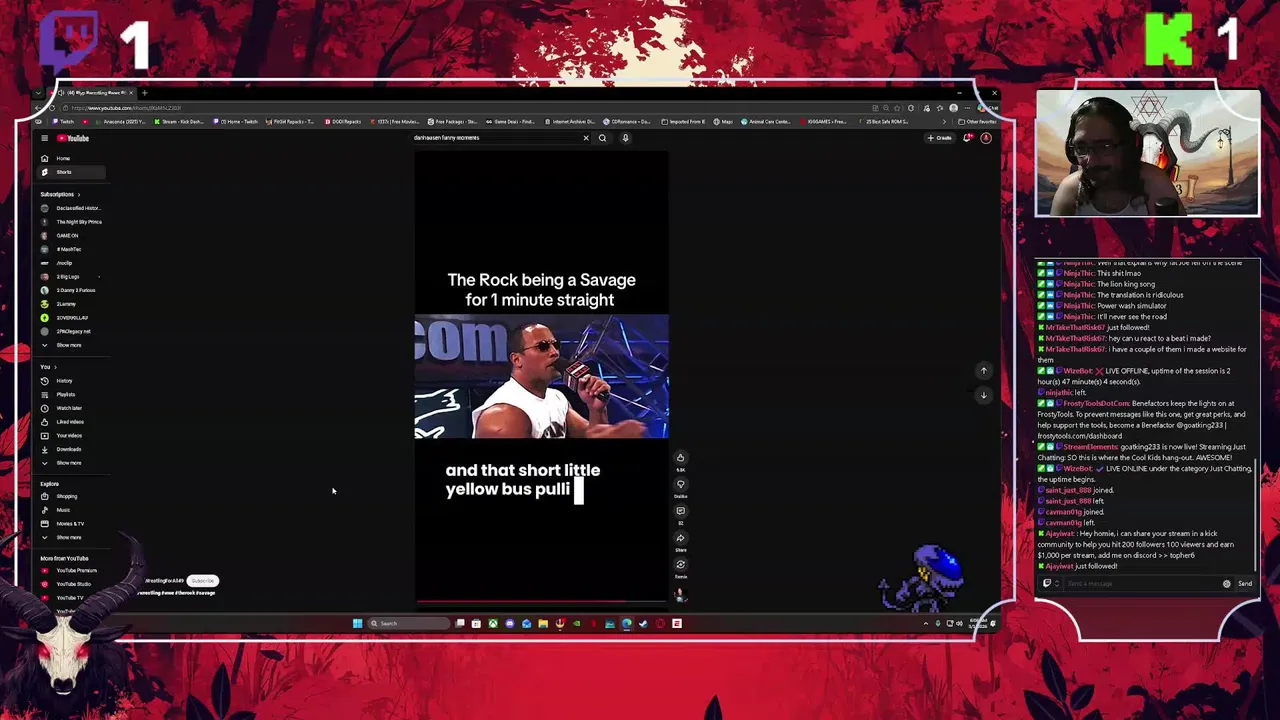Open the Short's comments
Viewport: 1280px width, 720px height.
[x=680, y=511]
